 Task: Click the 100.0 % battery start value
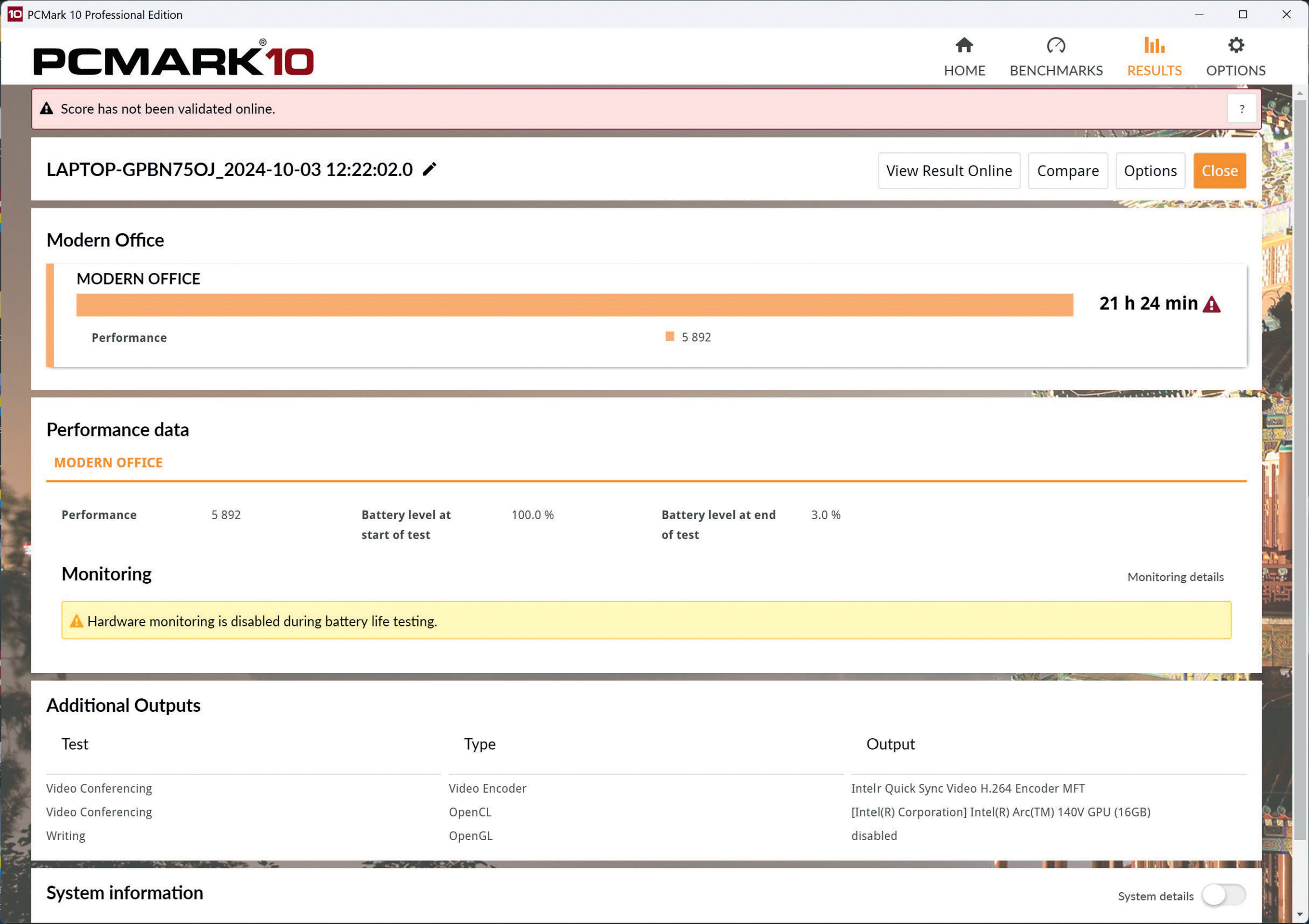pos(532,515)
